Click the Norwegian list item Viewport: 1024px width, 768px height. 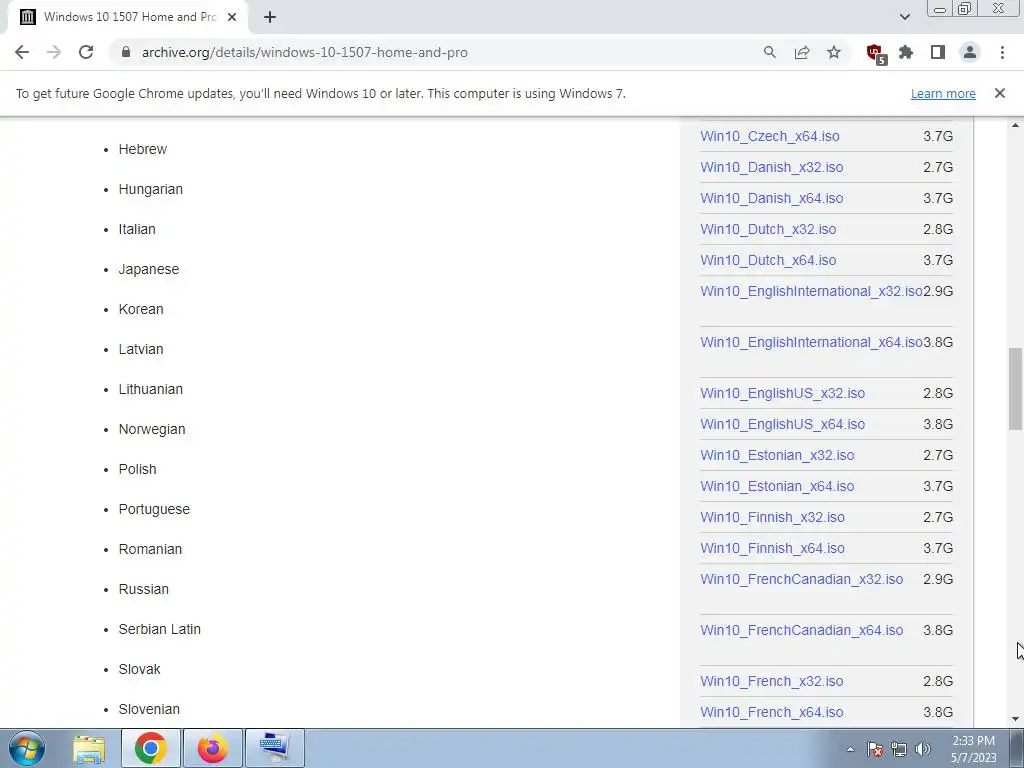point(152,429)
